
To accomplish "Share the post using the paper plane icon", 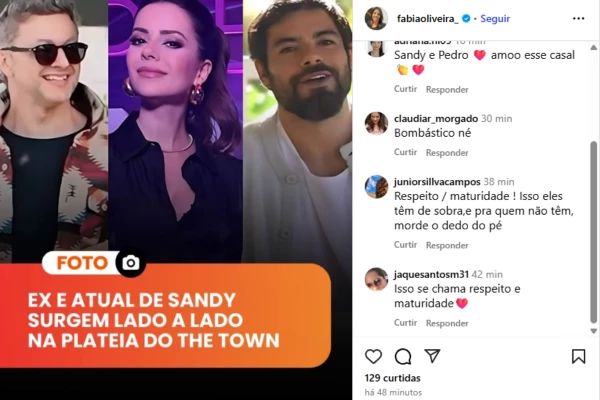I will pos(432,356).
